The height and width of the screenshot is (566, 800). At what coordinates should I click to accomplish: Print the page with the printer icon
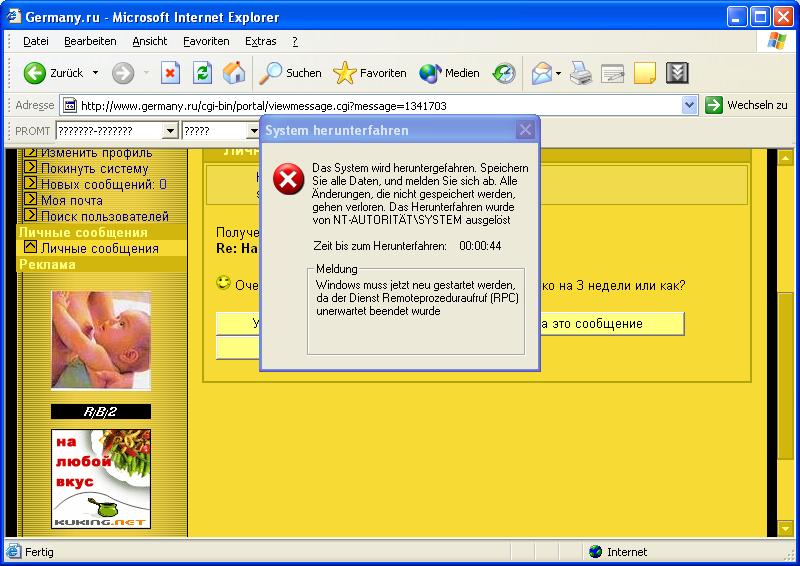581,73
